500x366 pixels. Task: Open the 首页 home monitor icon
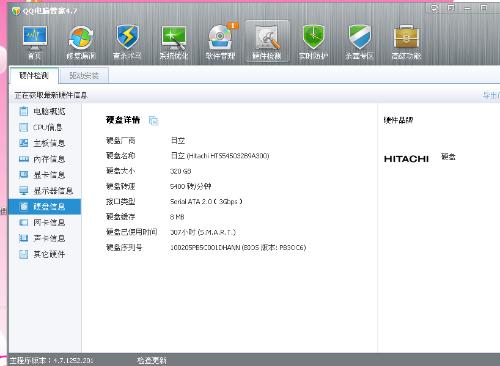pos(35,41)
